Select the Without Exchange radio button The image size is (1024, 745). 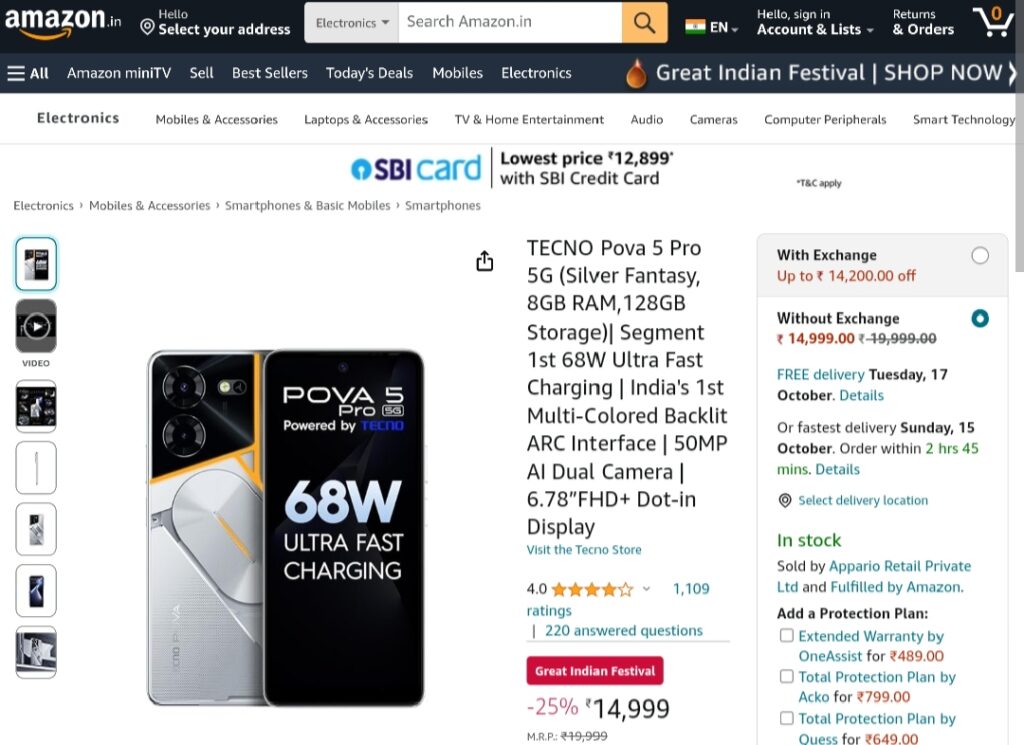pyautogui.click(x=980, y=318)
